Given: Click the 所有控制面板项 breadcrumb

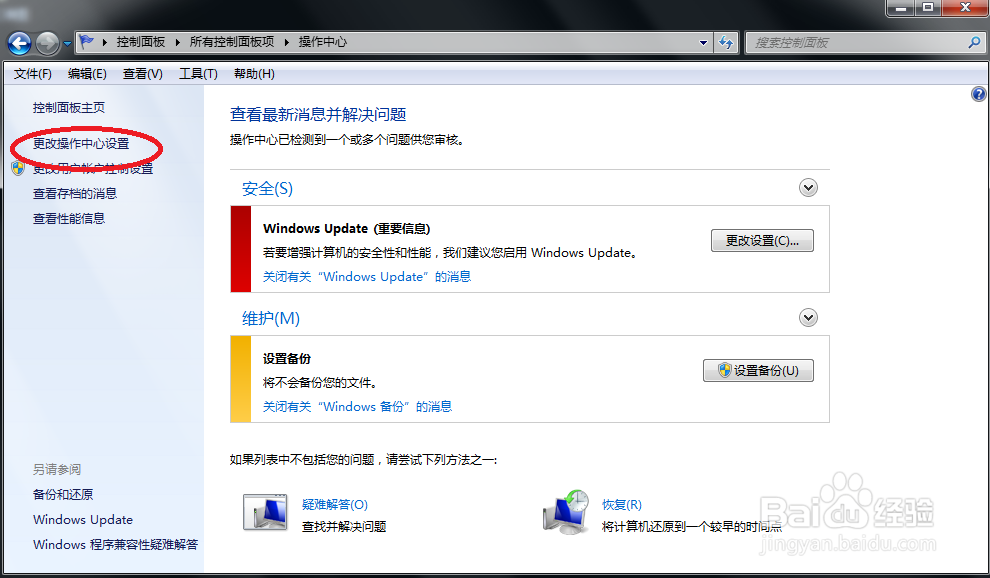Looking at the screenshot, I should tap(232, 42).
